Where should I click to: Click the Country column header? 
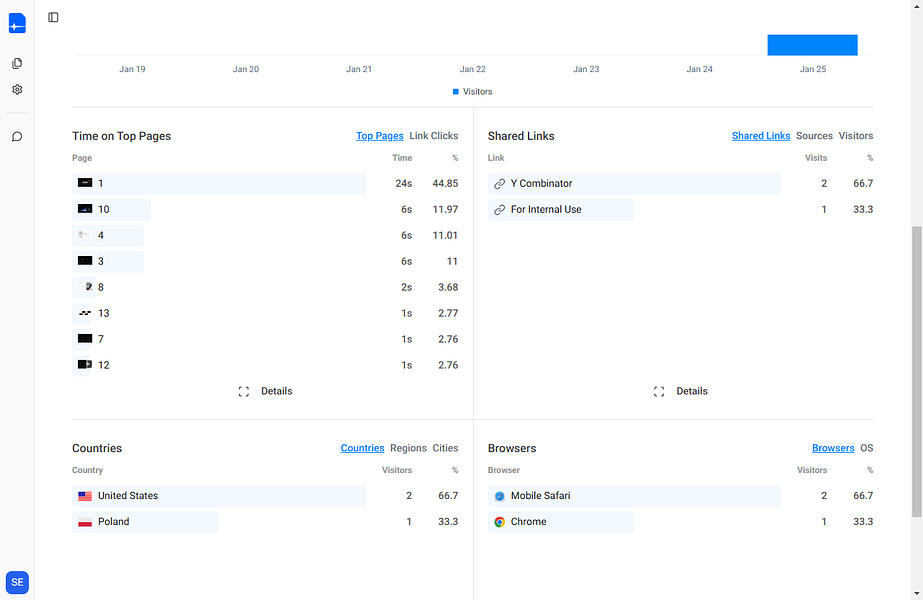[x=88, y=470]
